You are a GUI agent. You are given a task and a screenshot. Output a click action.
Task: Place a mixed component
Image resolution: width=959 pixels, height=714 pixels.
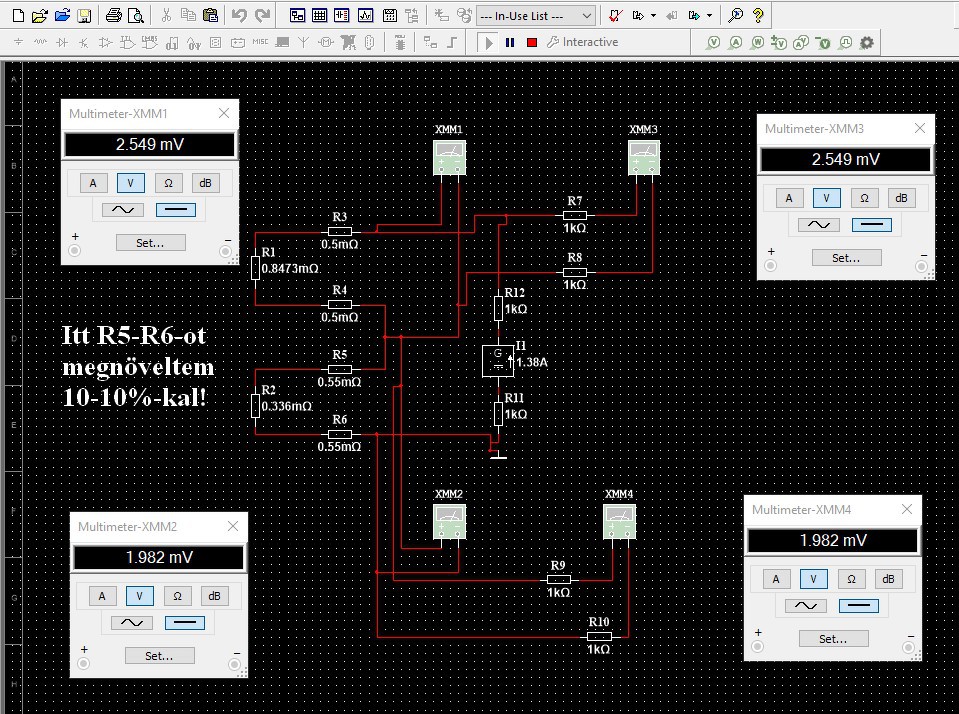[194, 42]
